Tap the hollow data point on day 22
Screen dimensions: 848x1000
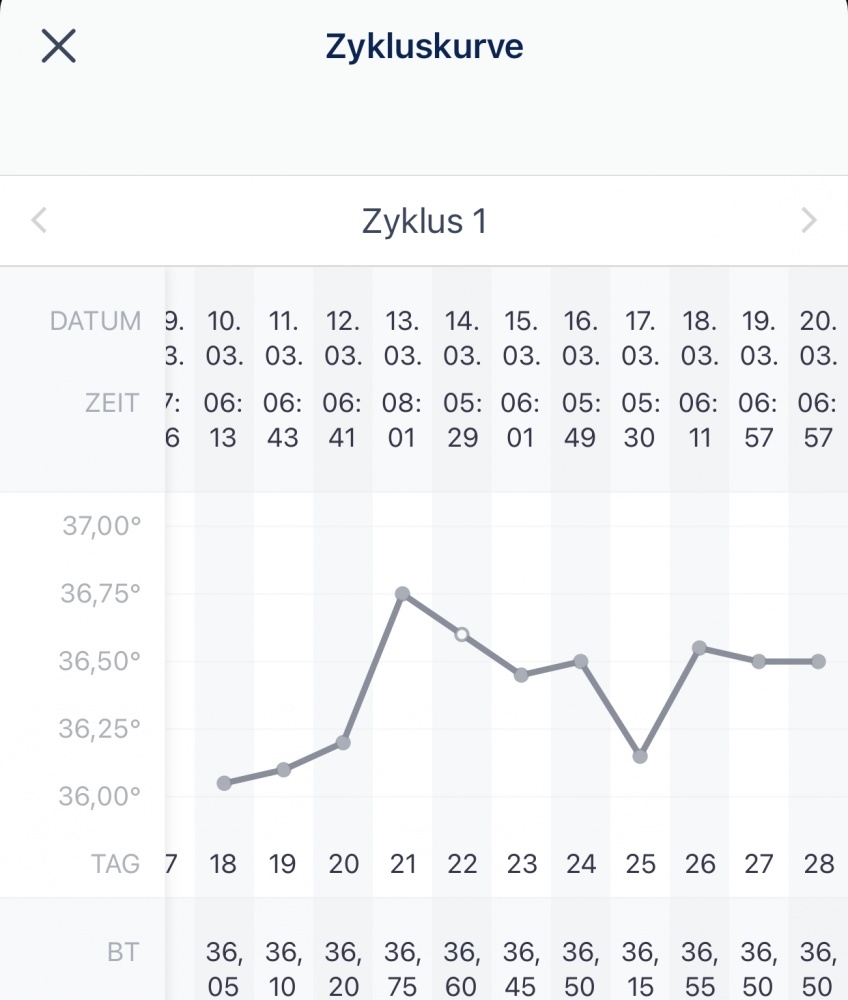[x=462, y=634]
